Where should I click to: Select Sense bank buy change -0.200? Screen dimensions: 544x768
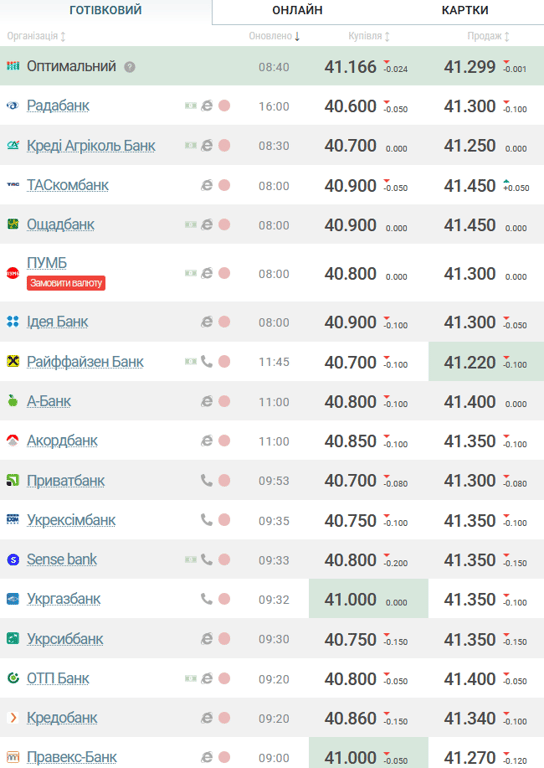[396, 561]
